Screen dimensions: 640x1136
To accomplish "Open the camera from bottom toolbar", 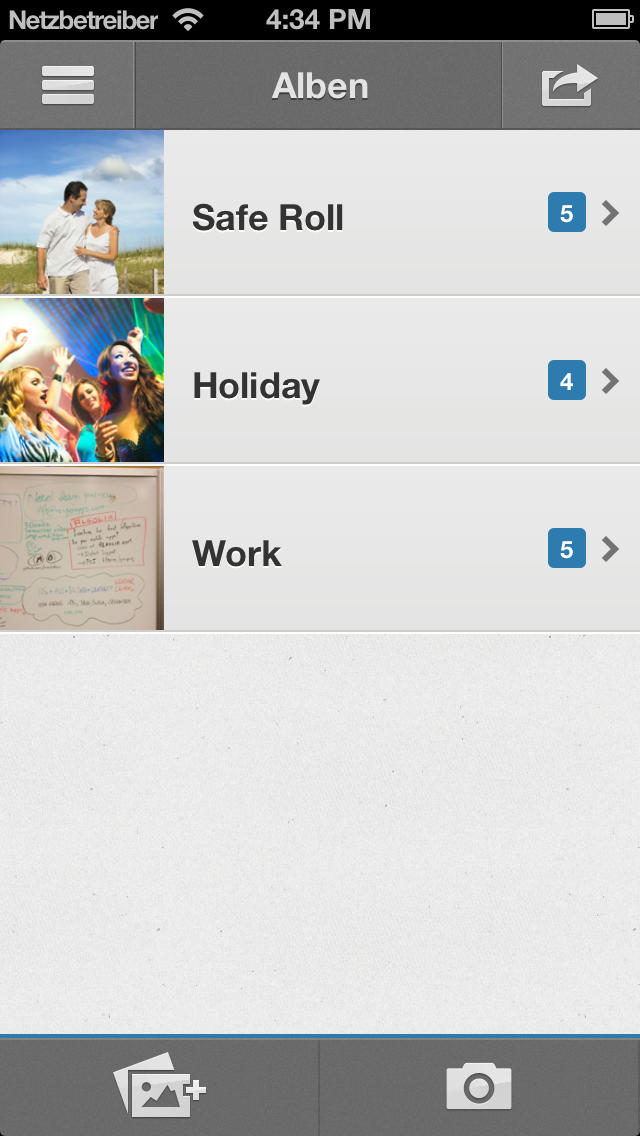I will (x=478, y=1086).
